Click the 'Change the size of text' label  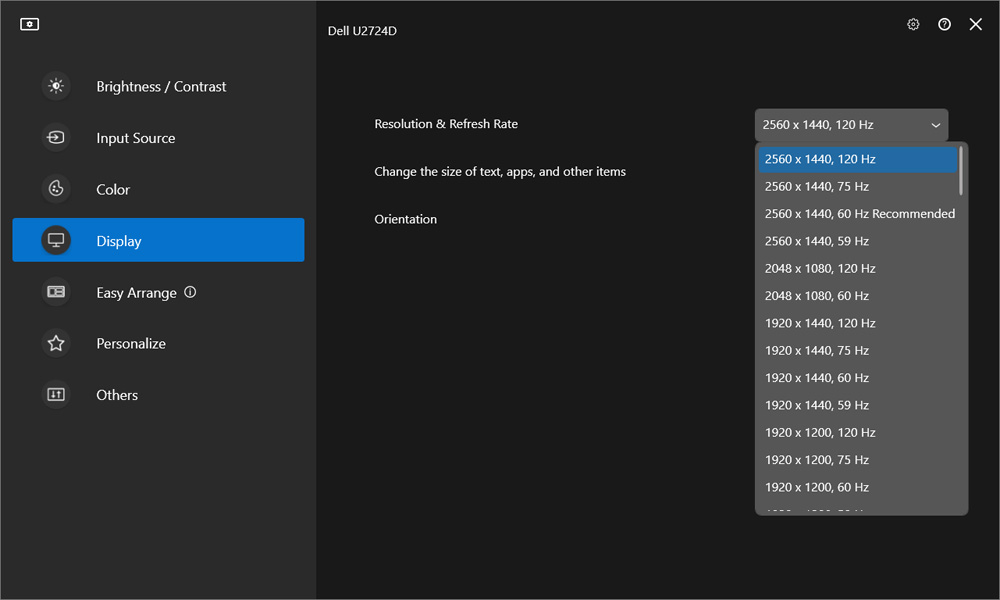point(500,172)
